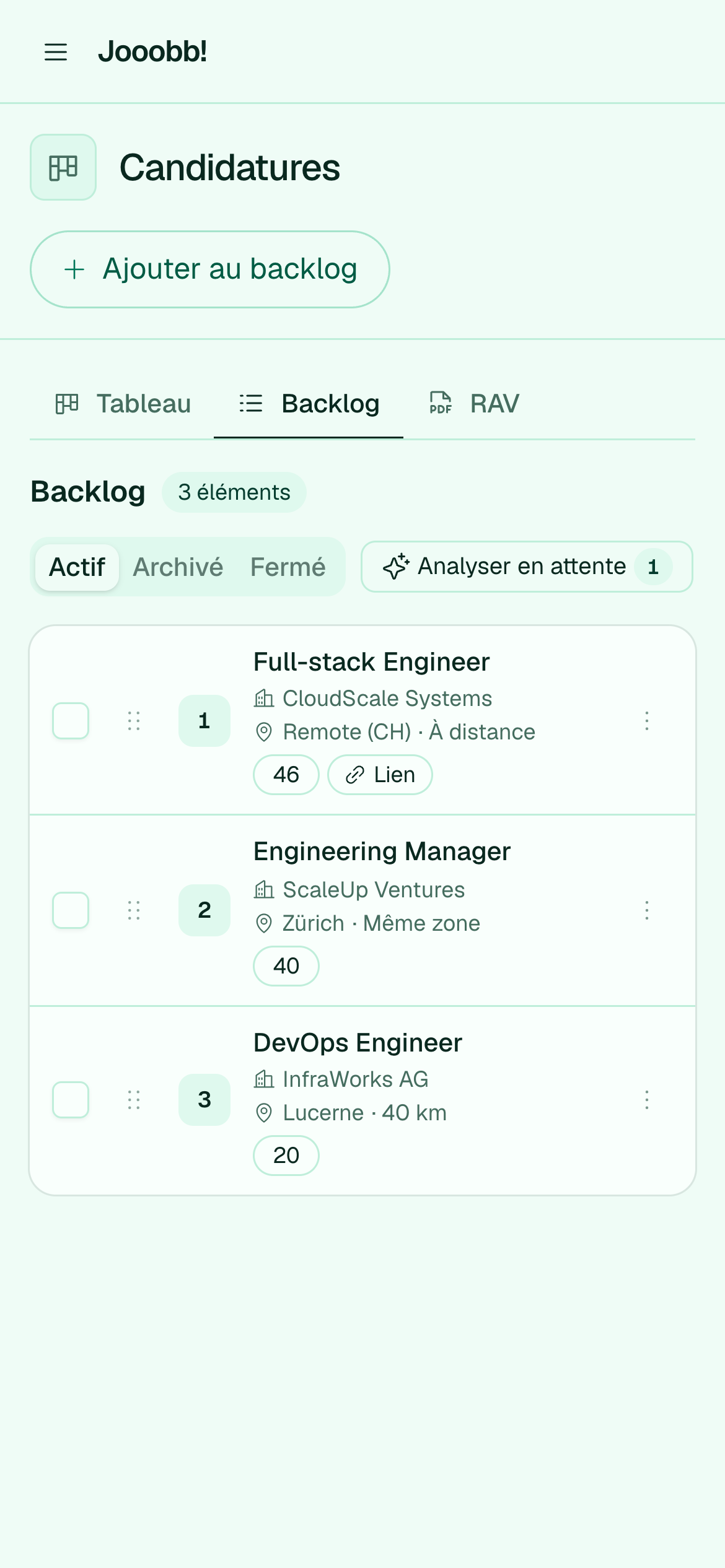Click the 3 éléments count badge
Screen dimensions: 725x1568
pyautogui.click(x=234, y=492)
